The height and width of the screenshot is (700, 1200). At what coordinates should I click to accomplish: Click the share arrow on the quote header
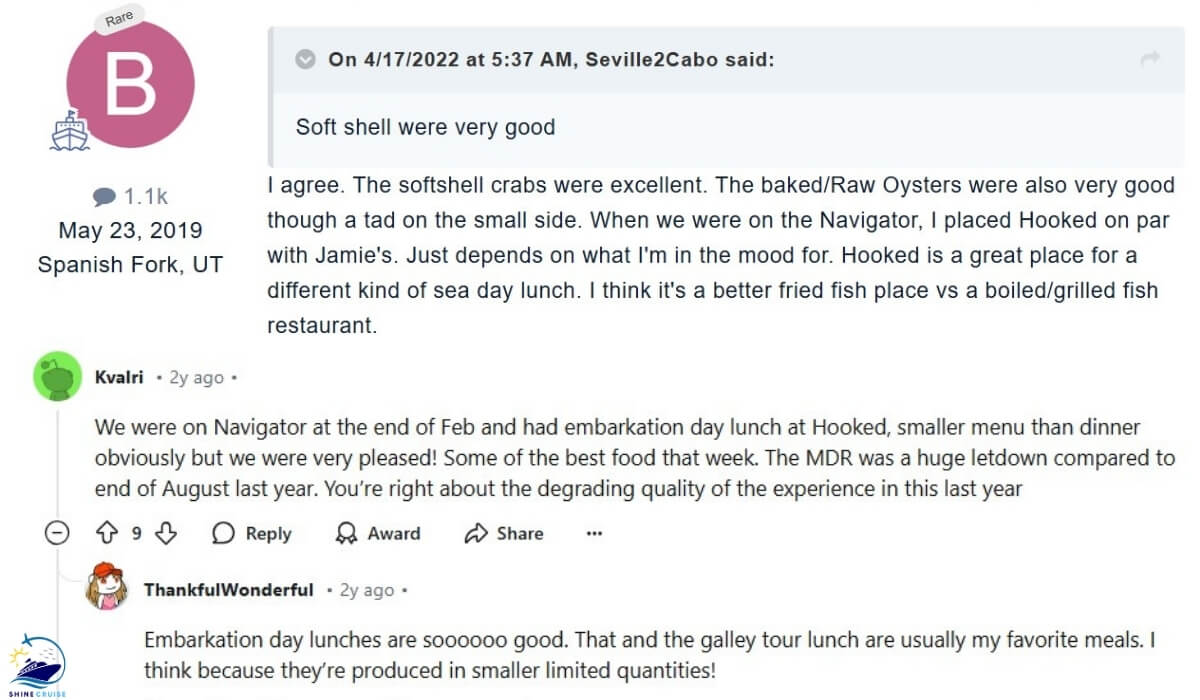(1150, 59)
